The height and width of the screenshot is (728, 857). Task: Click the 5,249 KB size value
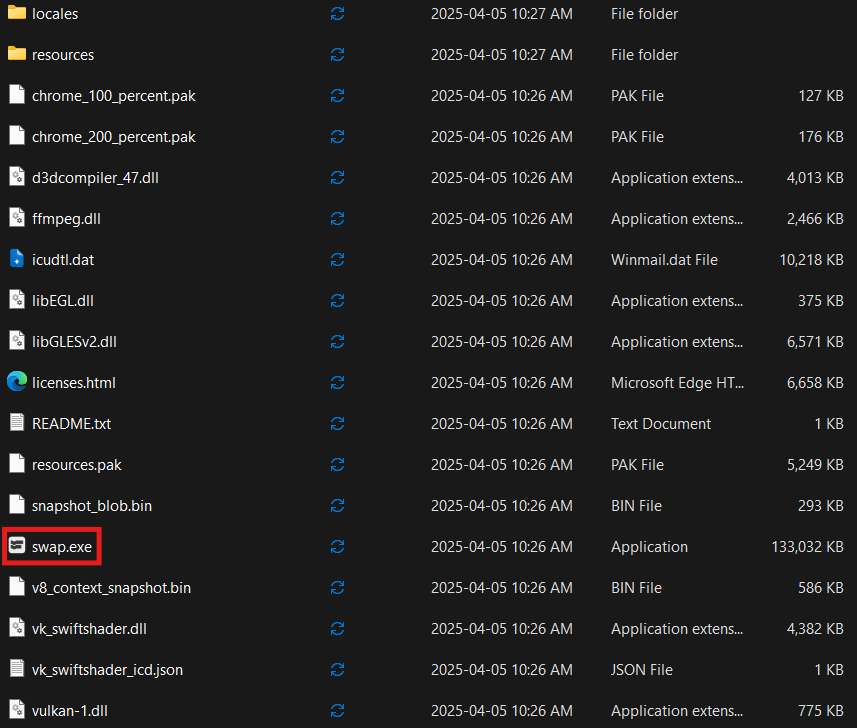tap(815, 465)
